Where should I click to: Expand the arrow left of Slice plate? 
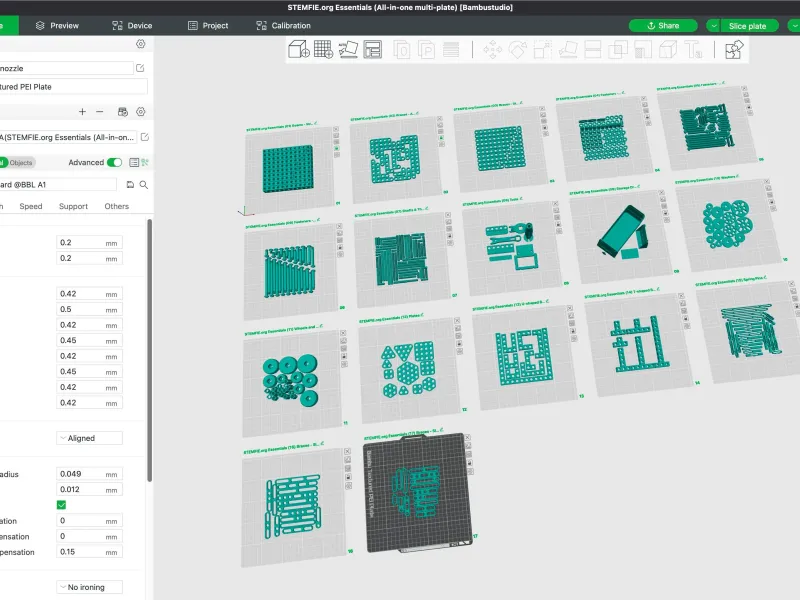713,26
